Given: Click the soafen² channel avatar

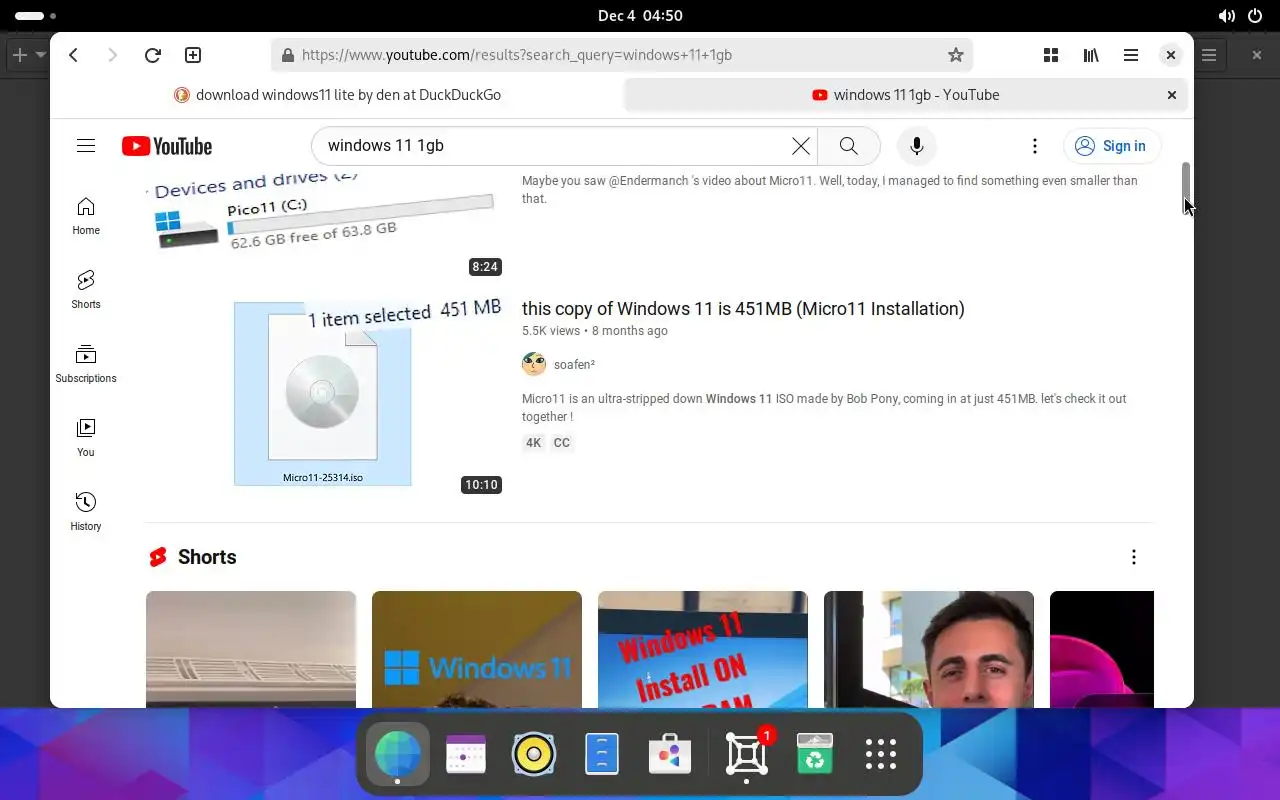Looking at the screenshot, I should click(x=534, y=364).
